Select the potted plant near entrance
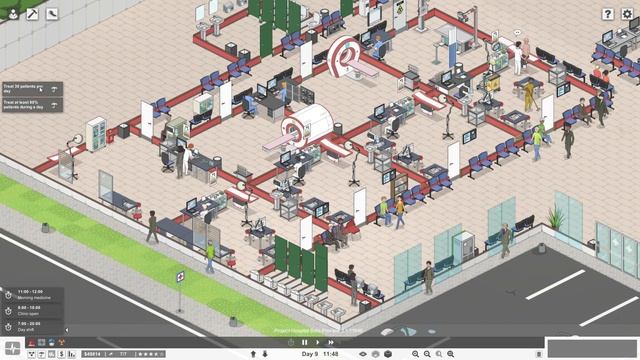Screen dimensions: 640x360 [x=556, y=217]
